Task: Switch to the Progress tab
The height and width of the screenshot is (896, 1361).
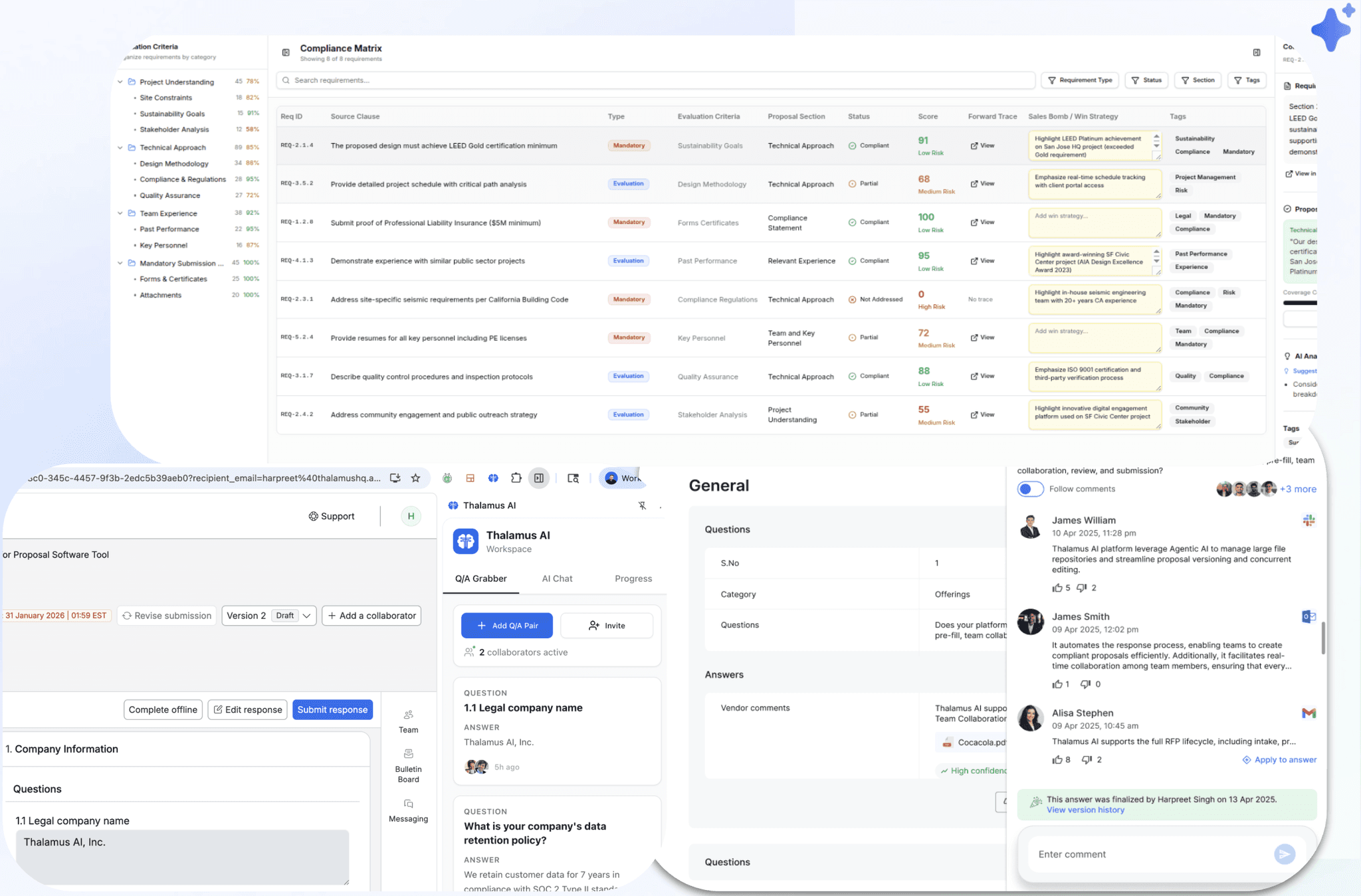Action: [633, 579]
